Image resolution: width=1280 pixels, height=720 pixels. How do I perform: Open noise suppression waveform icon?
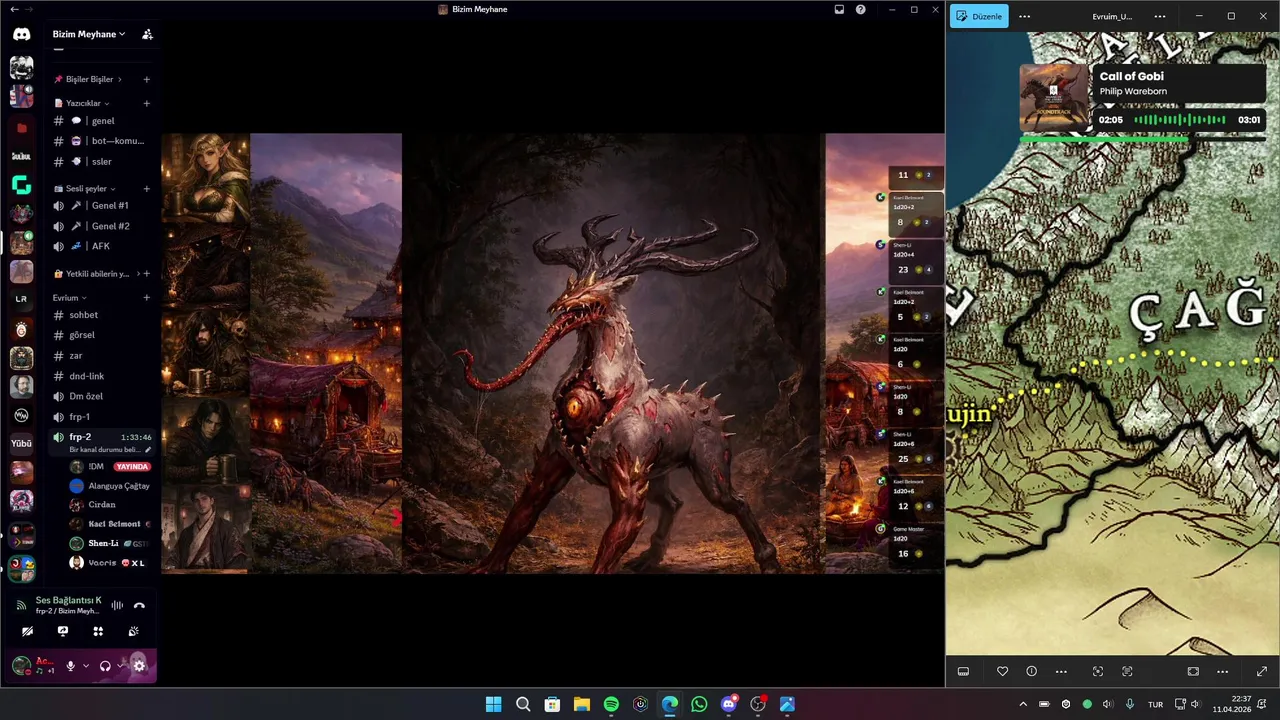coord(117,605)
